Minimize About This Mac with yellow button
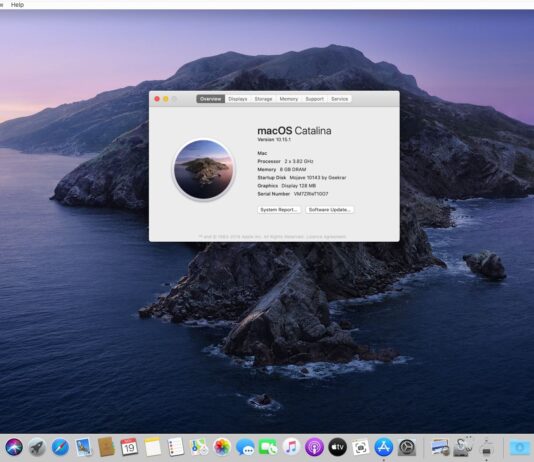This screenshot has width=534, height=462. (x=166, y=99)
